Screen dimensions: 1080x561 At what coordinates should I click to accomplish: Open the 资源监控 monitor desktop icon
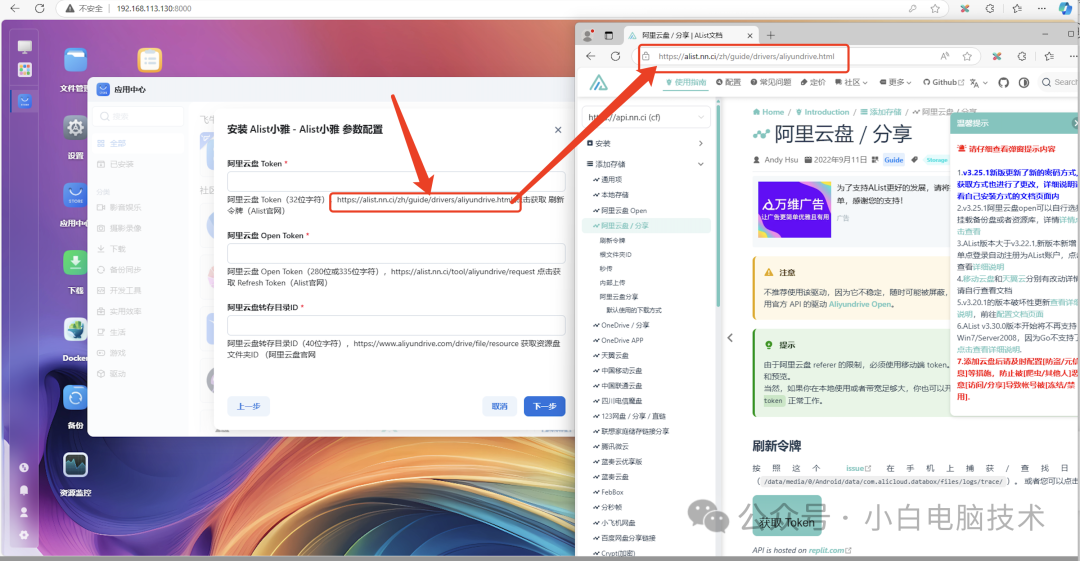tap(75, 465)
